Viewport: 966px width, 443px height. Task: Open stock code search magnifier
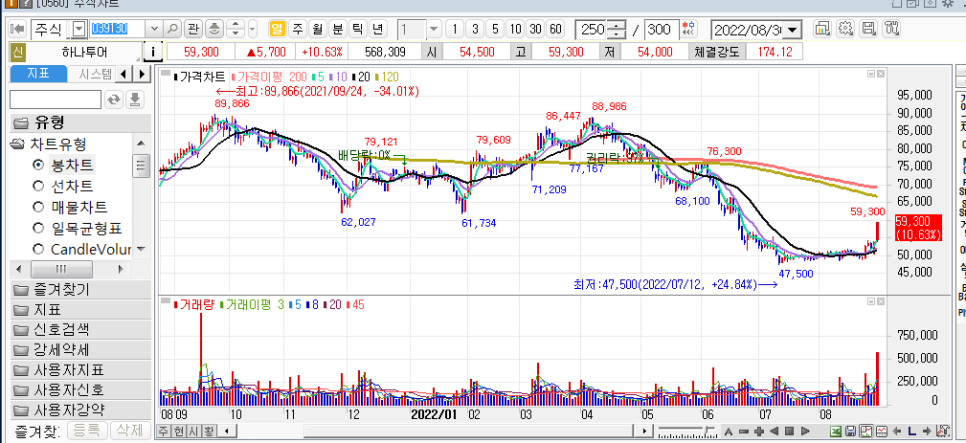coord(173,28)
